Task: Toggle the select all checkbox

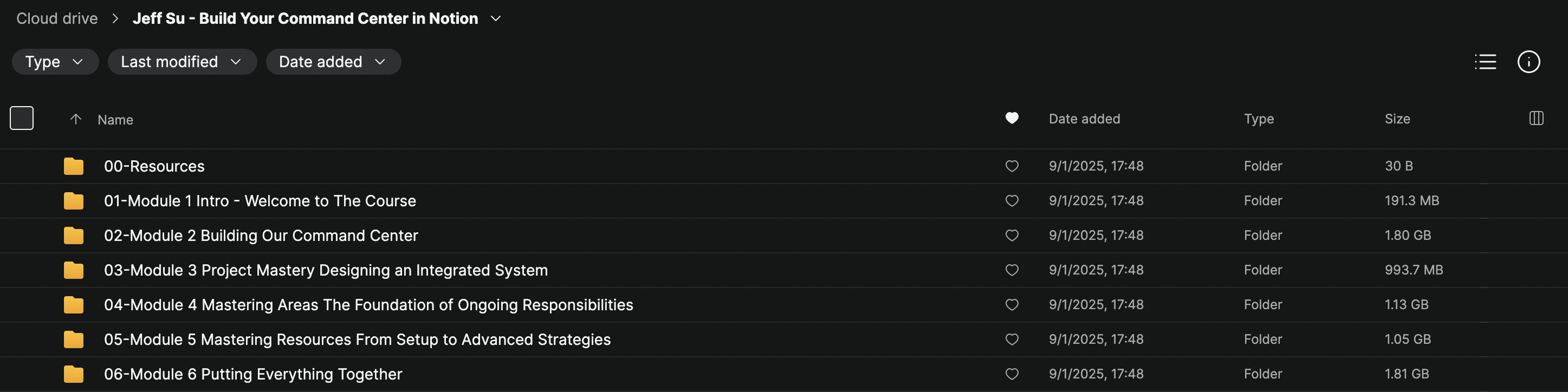Action: pos(22,118)
